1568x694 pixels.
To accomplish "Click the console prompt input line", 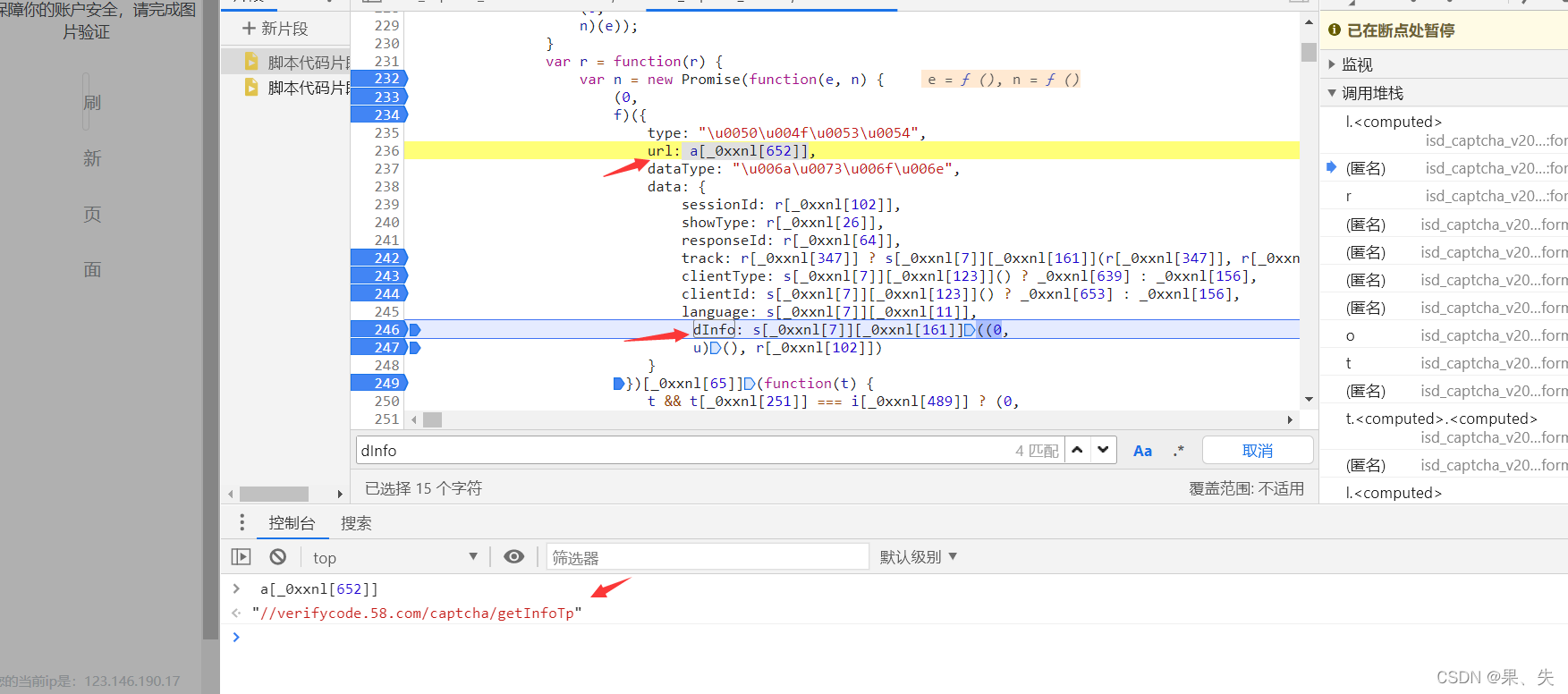I will (894, 637).
